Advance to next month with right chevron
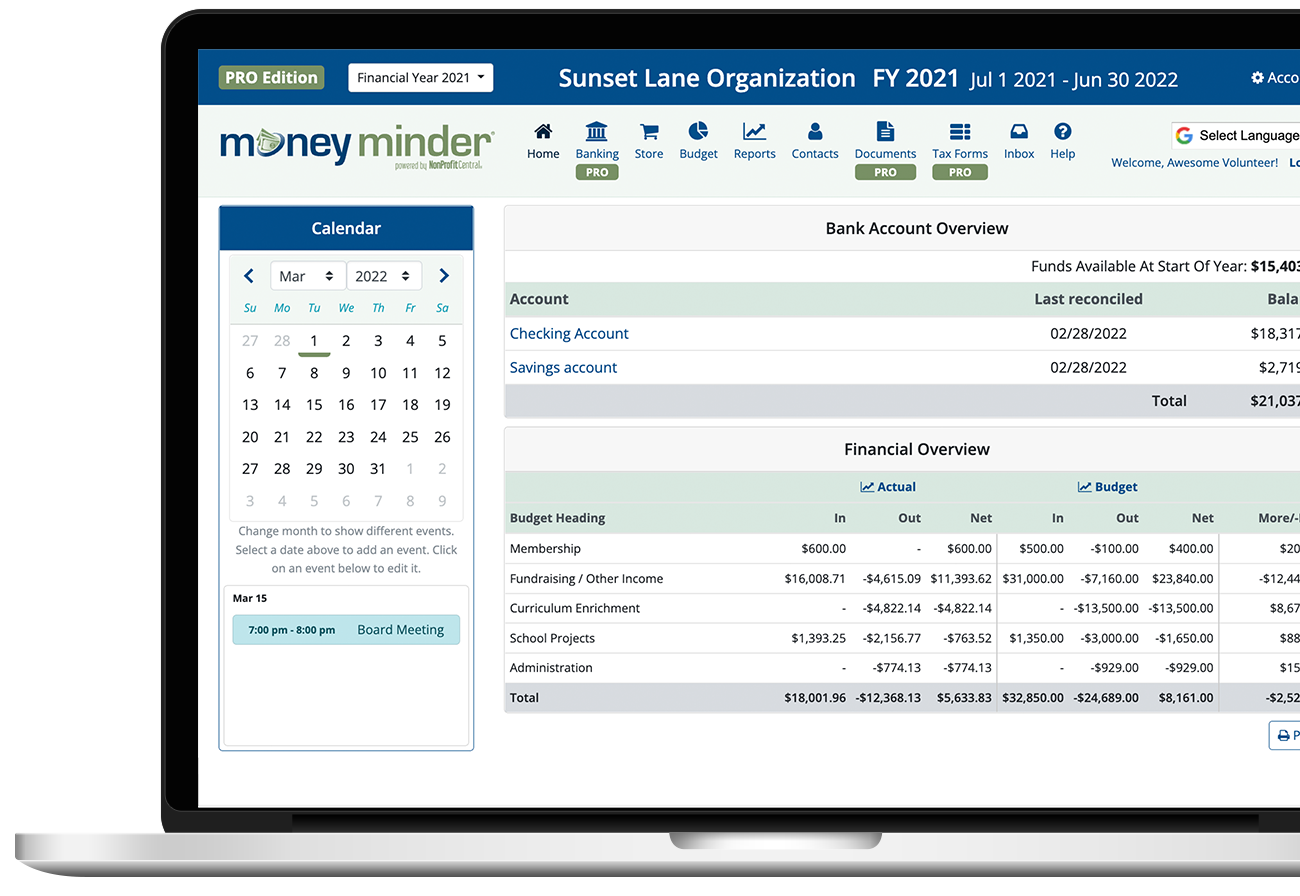 [x=444, y=275]
